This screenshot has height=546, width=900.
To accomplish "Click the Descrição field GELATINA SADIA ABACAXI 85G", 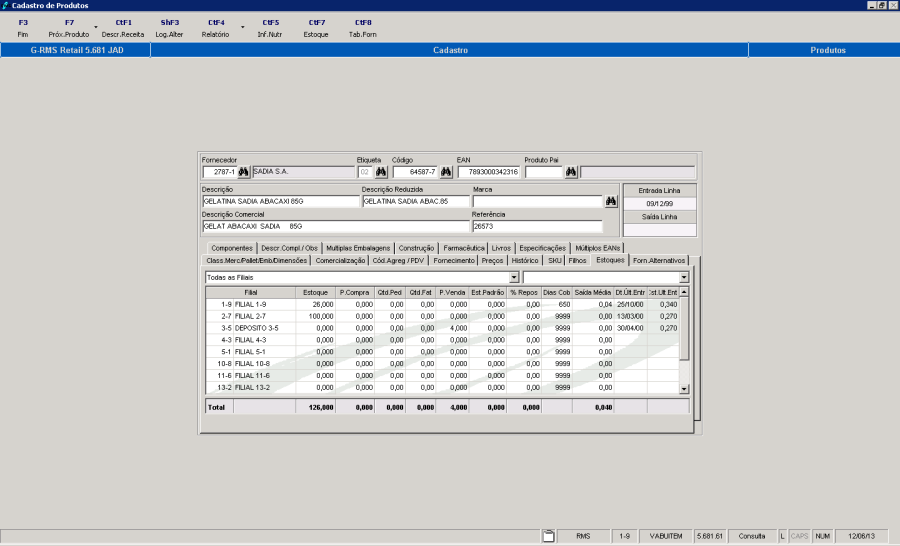I will 281,201.
